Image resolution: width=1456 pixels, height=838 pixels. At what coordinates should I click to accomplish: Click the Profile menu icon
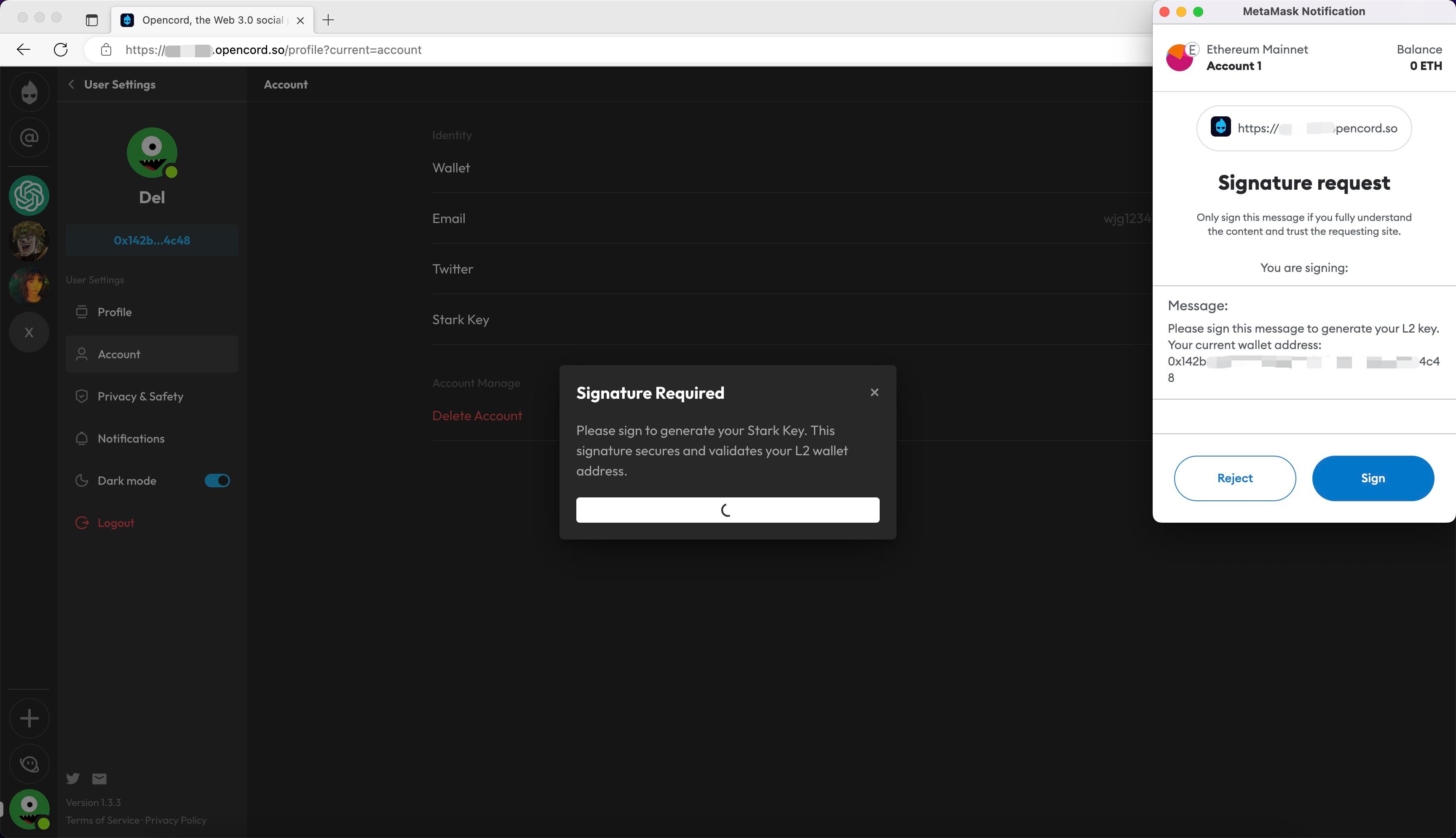tap(82, 312)
